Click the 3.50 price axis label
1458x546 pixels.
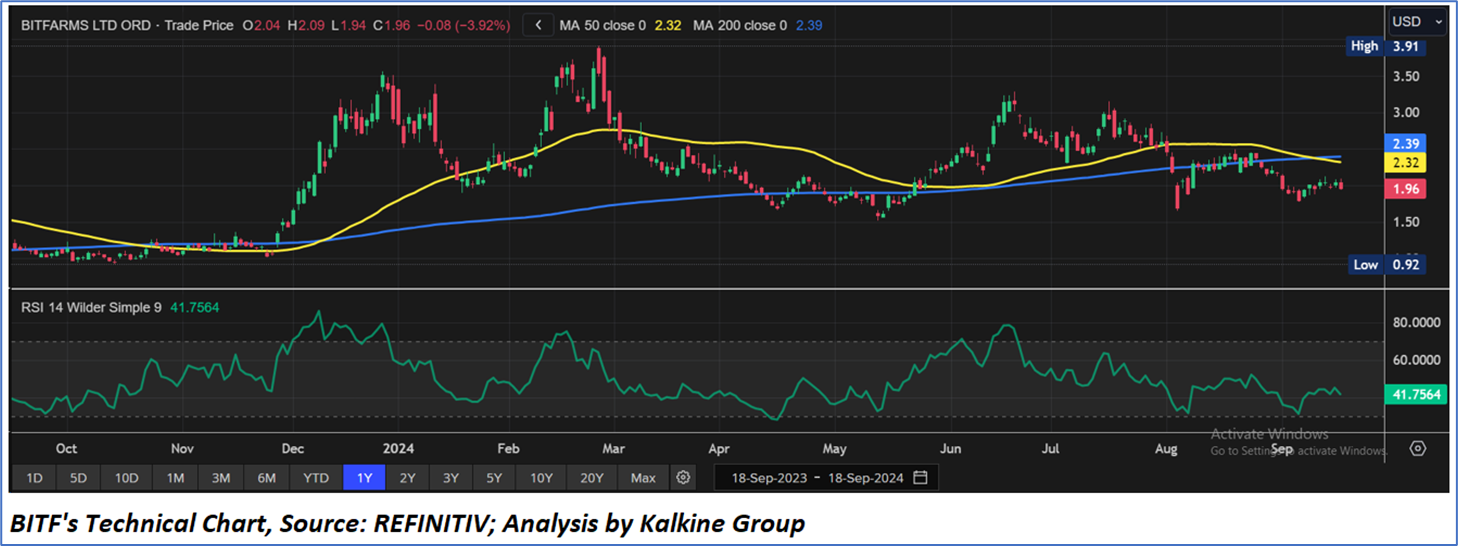point(1407,77)
